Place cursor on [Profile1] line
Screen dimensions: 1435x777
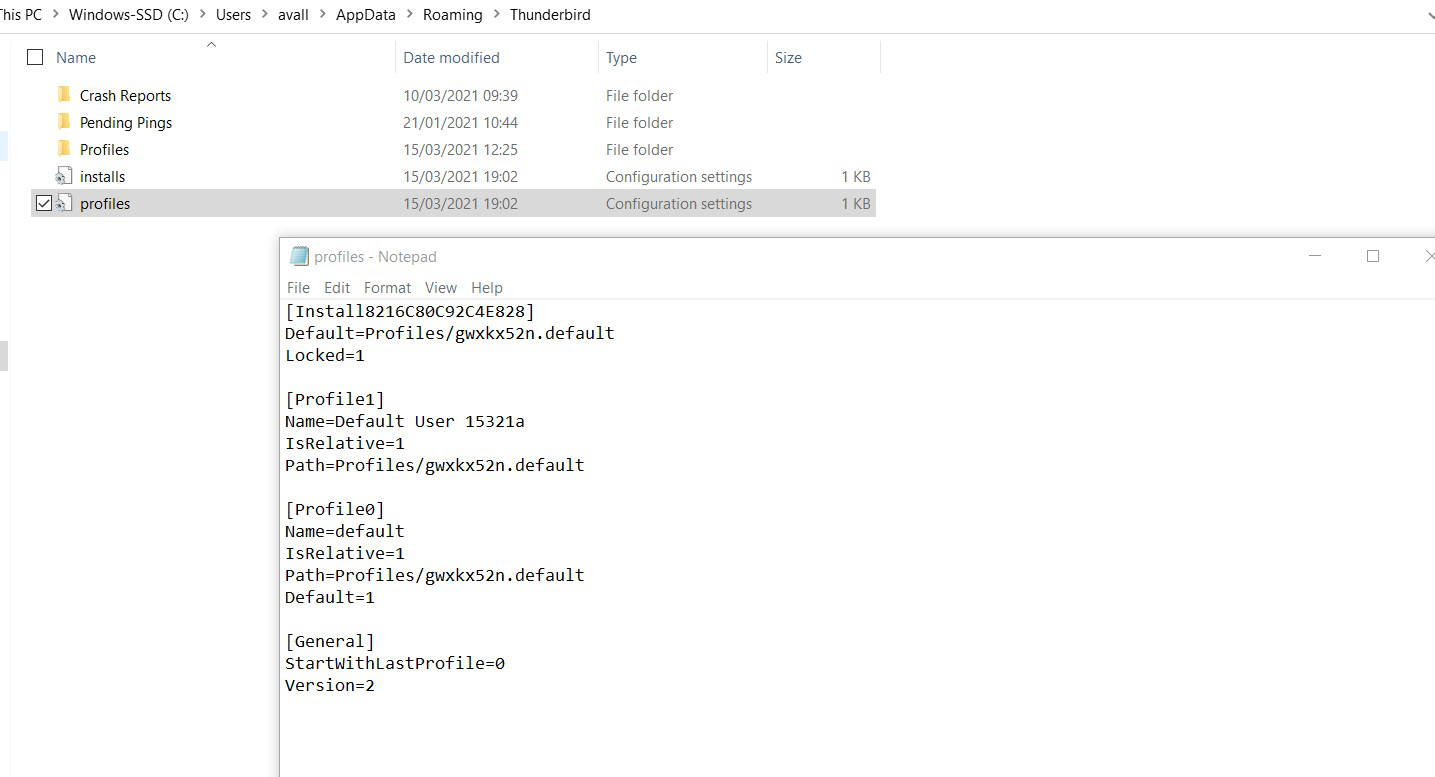pyautogui.click(x=335, y=399)
